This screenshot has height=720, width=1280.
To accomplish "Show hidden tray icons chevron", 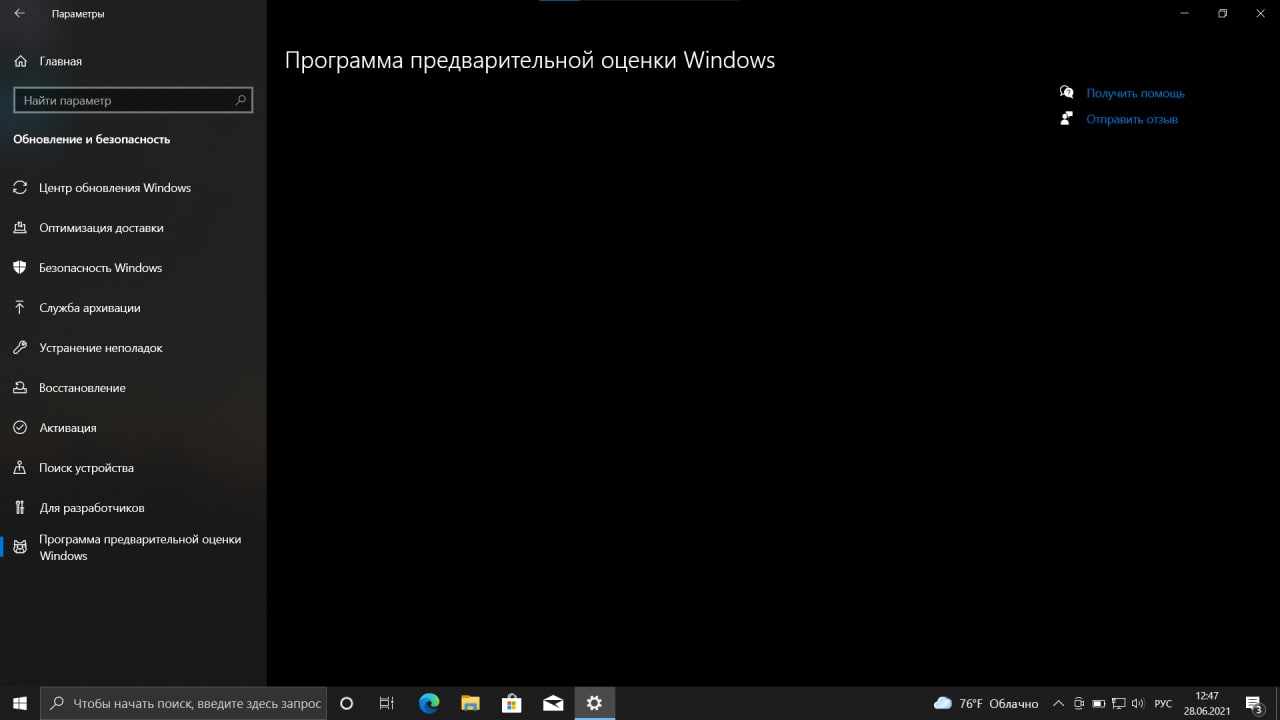I will (1059, 703).
